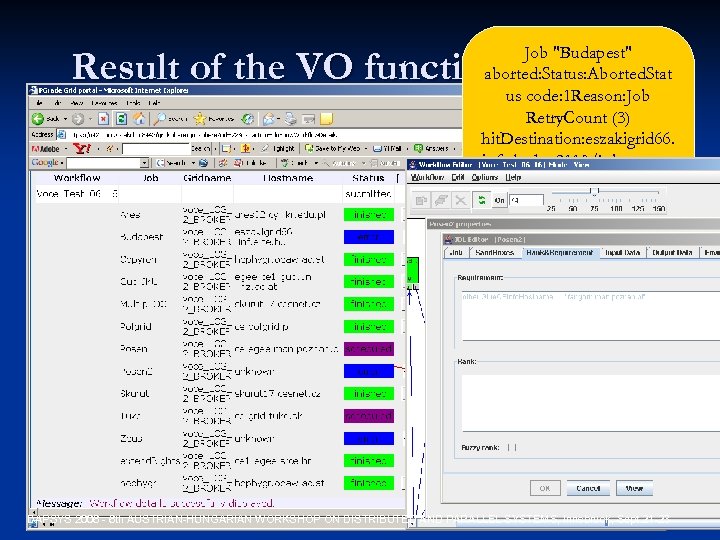
Task: Click the Home icon in Internet Explorer
Action: coord(139,119)
